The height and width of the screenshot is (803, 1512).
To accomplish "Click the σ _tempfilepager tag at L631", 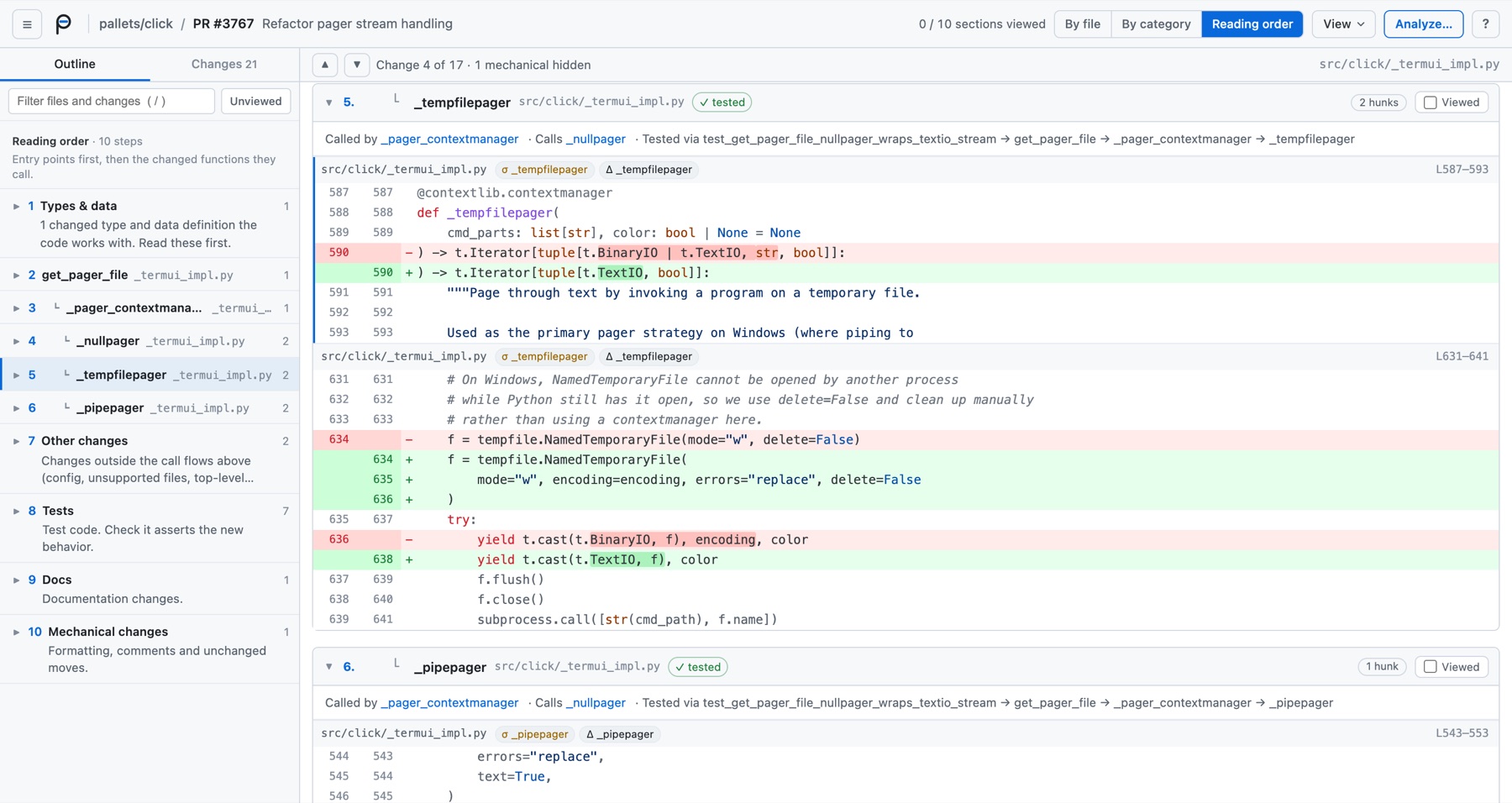I will pos(544,357).
